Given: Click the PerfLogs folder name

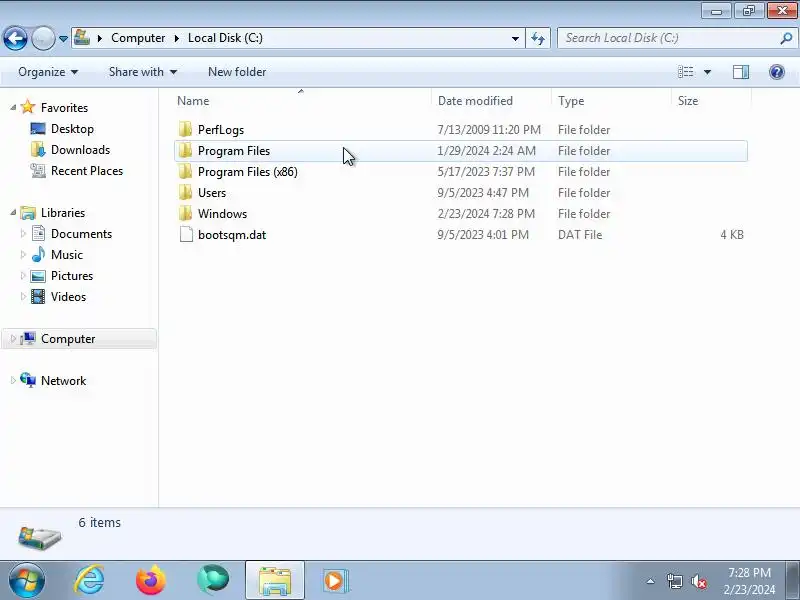Looking at the screenshot, I should click(x=221, y=130).
